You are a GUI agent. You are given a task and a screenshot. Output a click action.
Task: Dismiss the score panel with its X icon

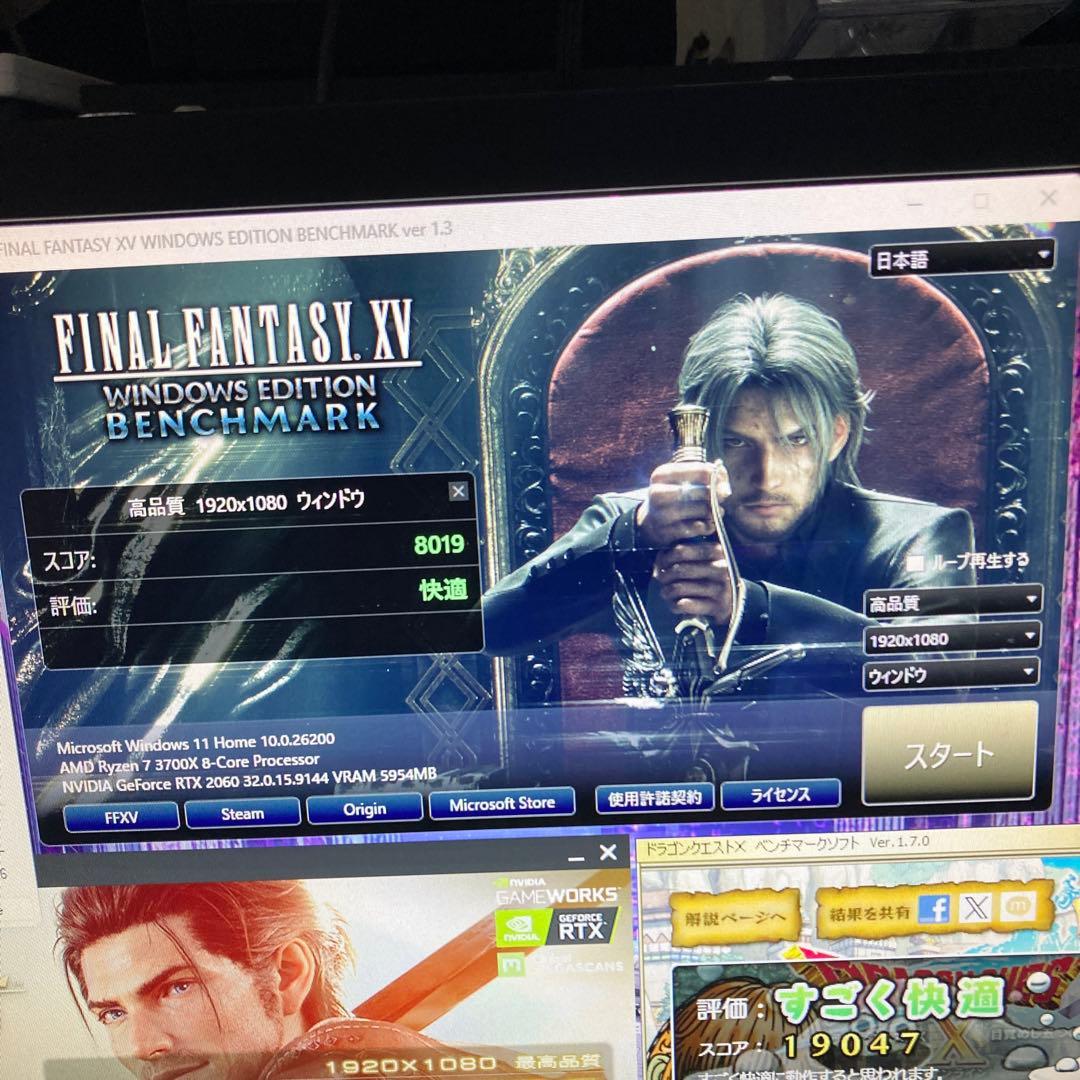coord(458,490)
